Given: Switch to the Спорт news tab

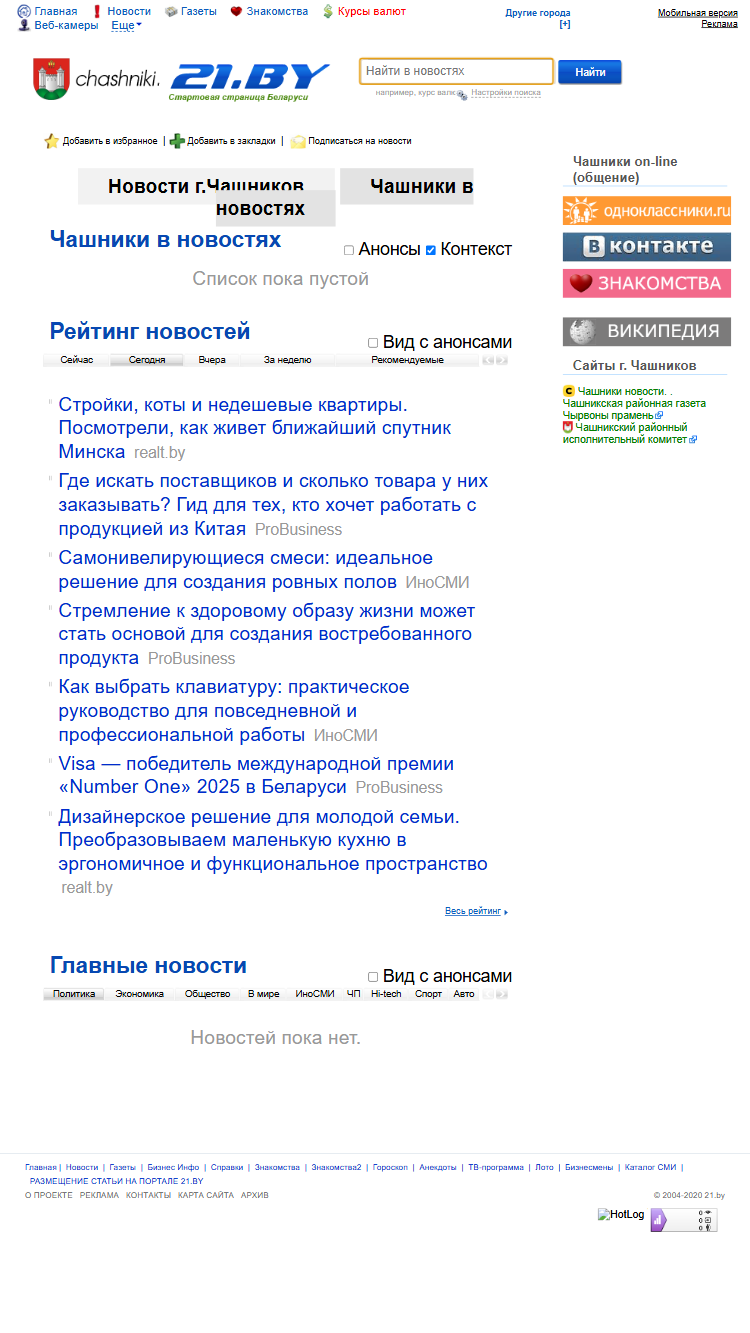Looking at the screenshot, I should 428,994.
